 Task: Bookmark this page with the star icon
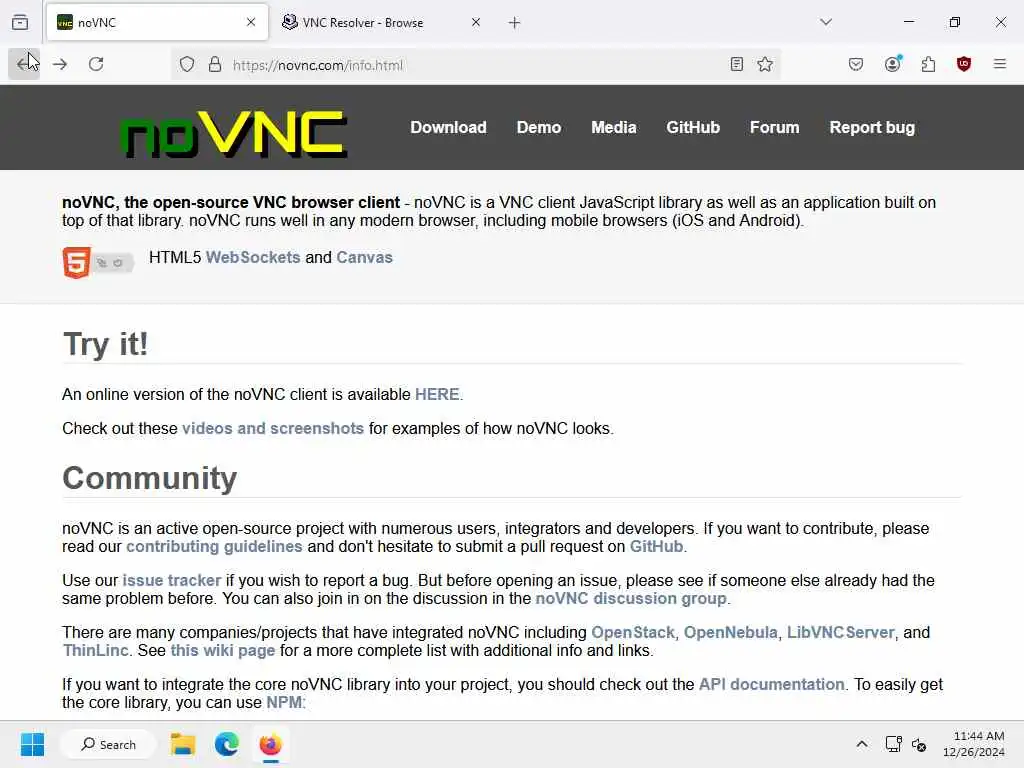tap(765, 64)
